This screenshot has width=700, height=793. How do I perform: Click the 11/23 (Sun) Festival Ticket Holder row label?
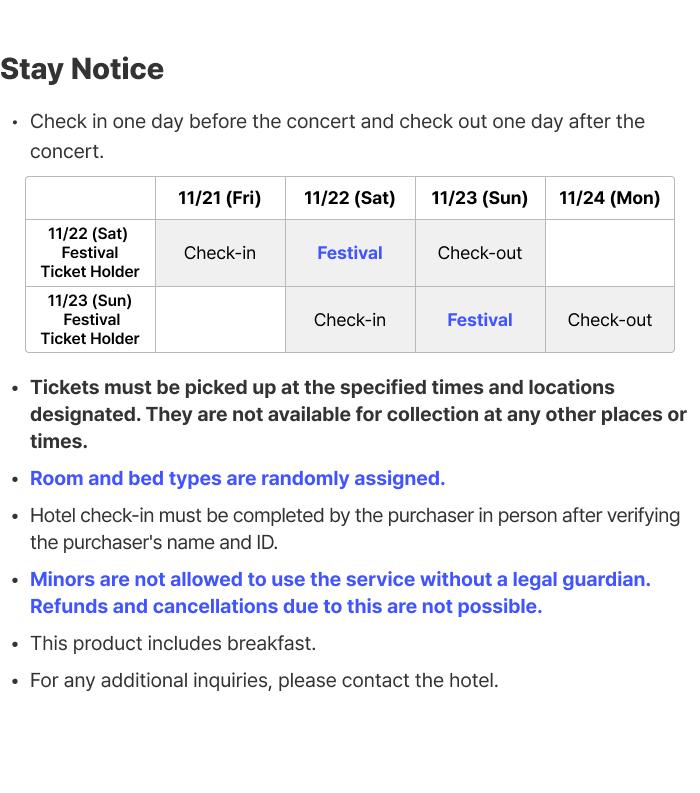(90, 320)
